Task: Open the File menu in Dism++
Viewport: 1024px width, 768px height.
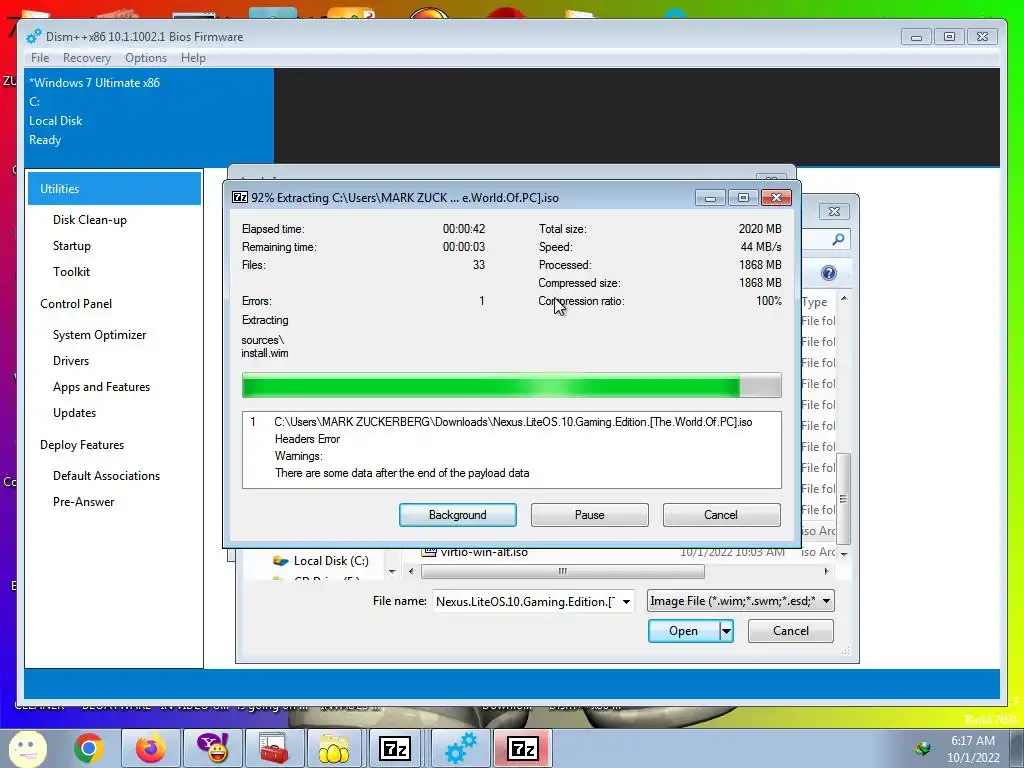Action: tap(40, 57)
